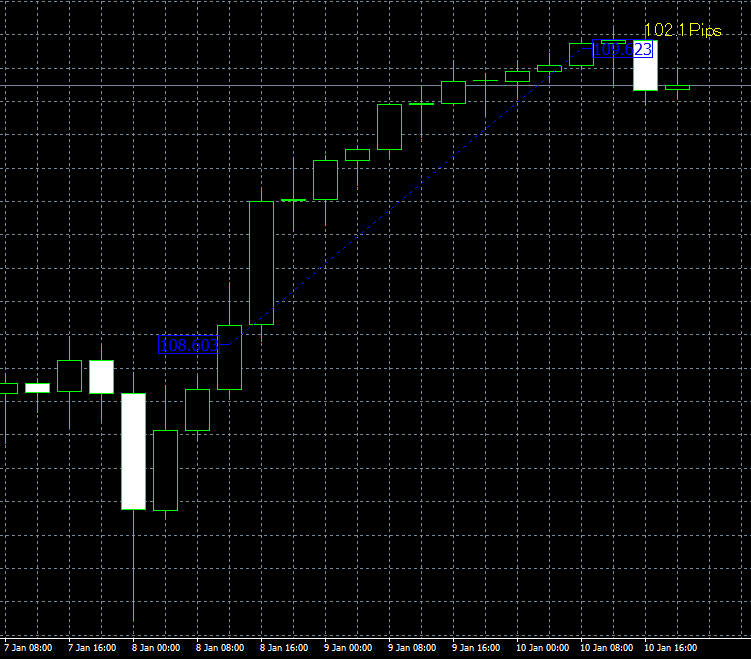Screen dimensions: 751x659
Task: Click the tall green candle body at 8 Jan 16:00
Action: [262, 263]
